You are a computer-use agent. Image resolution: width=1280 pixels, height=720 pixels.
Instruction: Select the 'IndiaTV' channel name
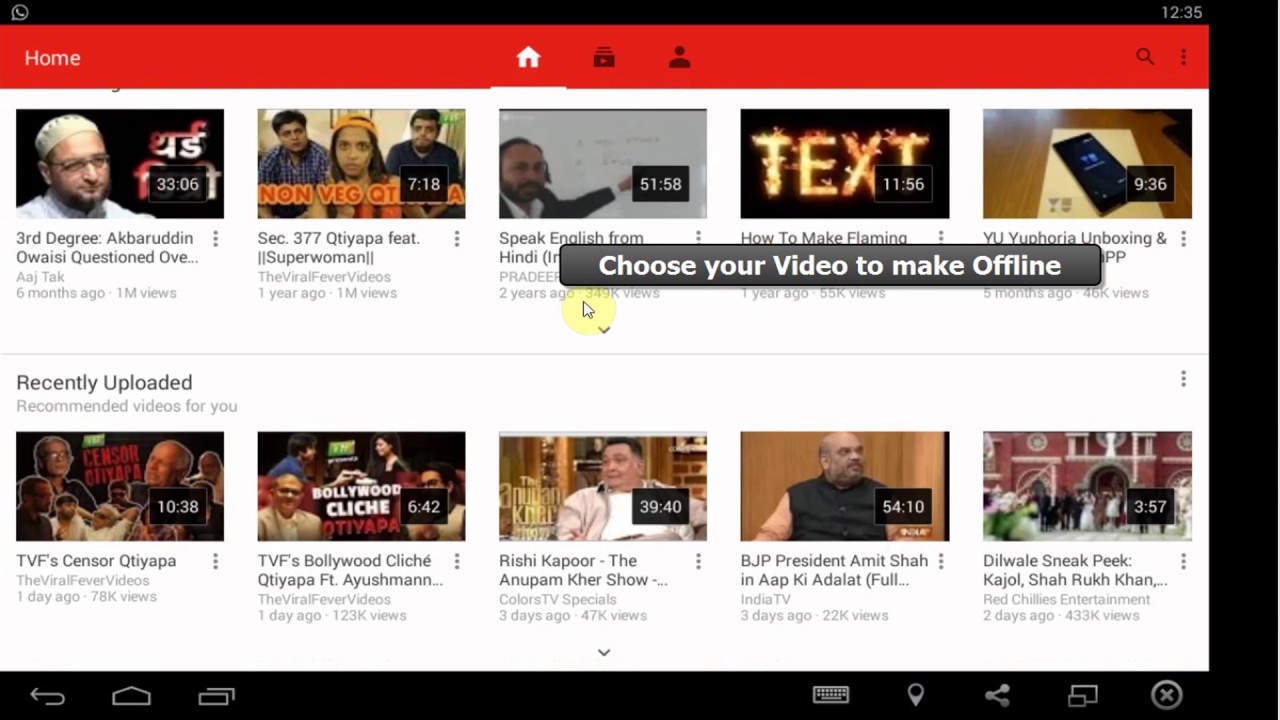766,600
